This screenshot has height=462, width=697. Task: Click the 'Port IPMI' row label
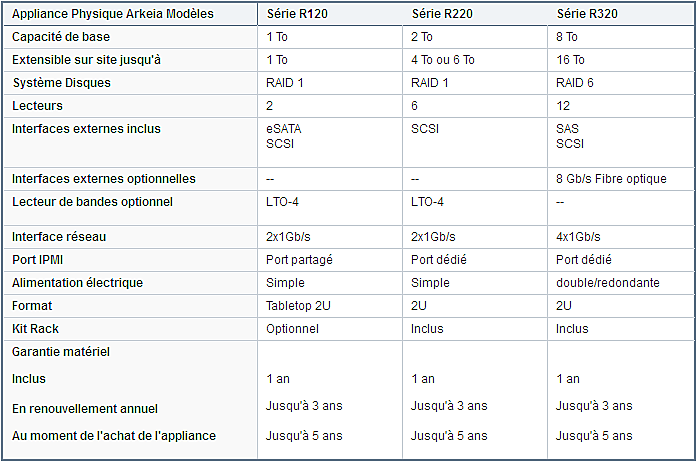(x=37, y=260)
